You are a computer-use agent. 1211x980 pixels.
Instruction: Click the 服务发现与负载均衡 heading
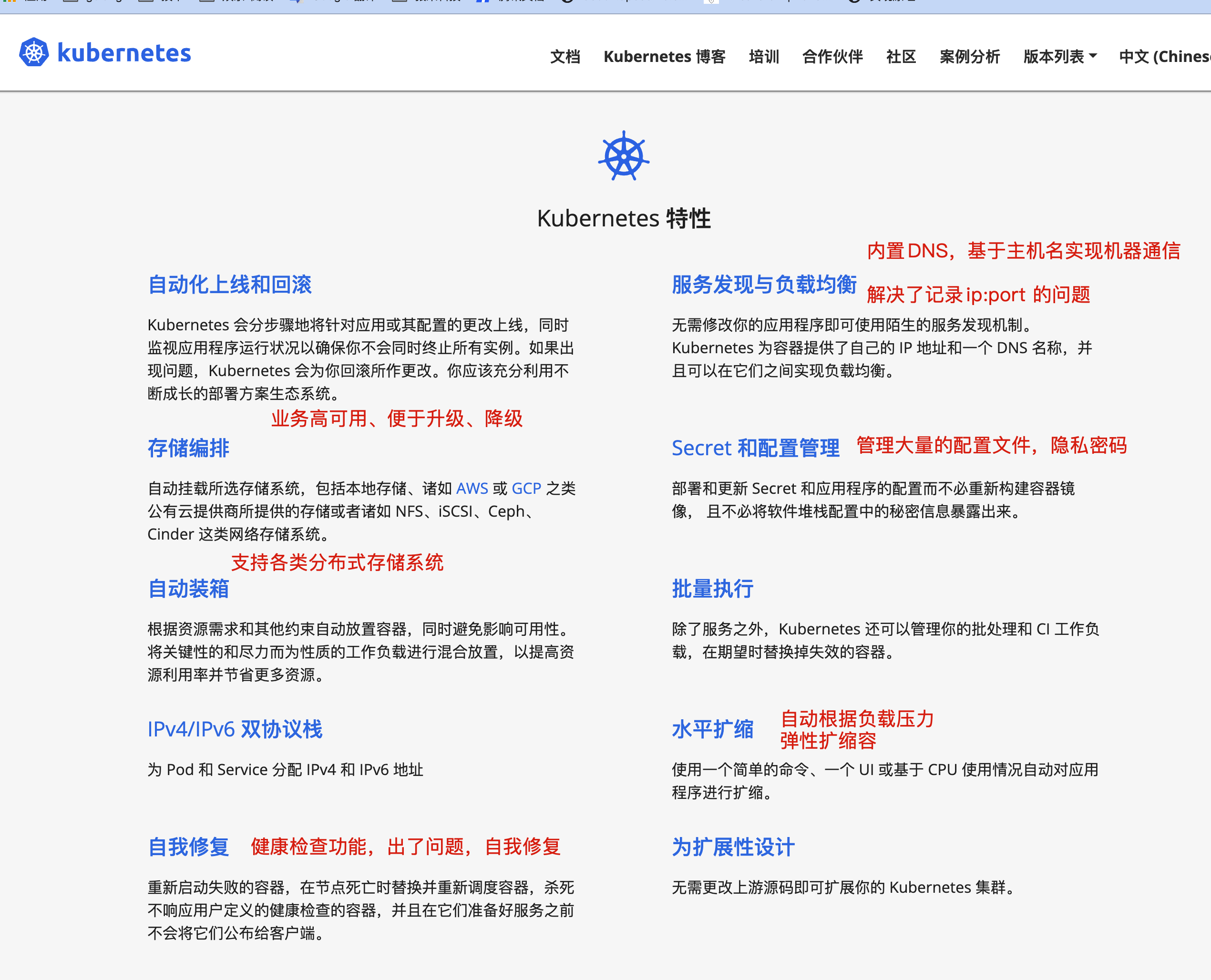[x=764, y=285]
